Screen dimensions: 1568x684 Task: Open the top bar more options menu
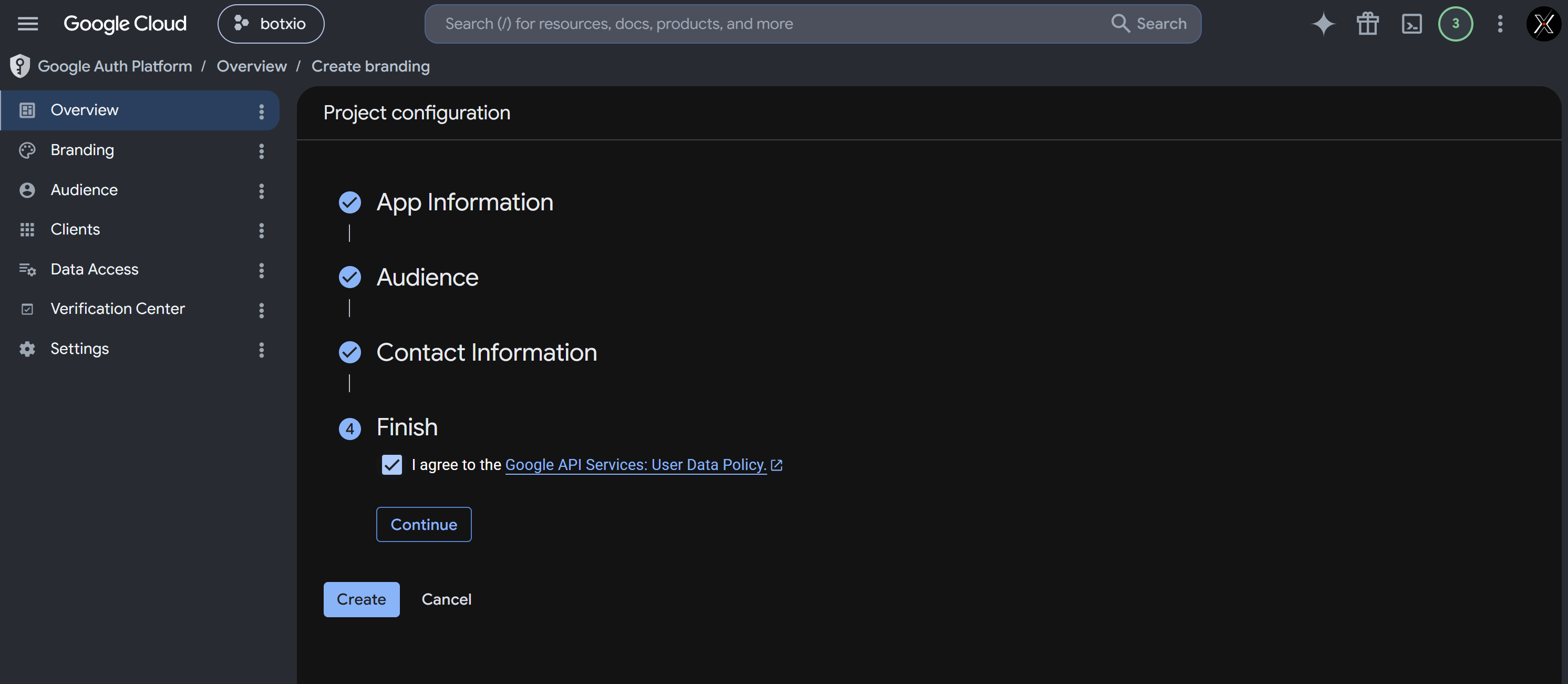[1500, 24]
